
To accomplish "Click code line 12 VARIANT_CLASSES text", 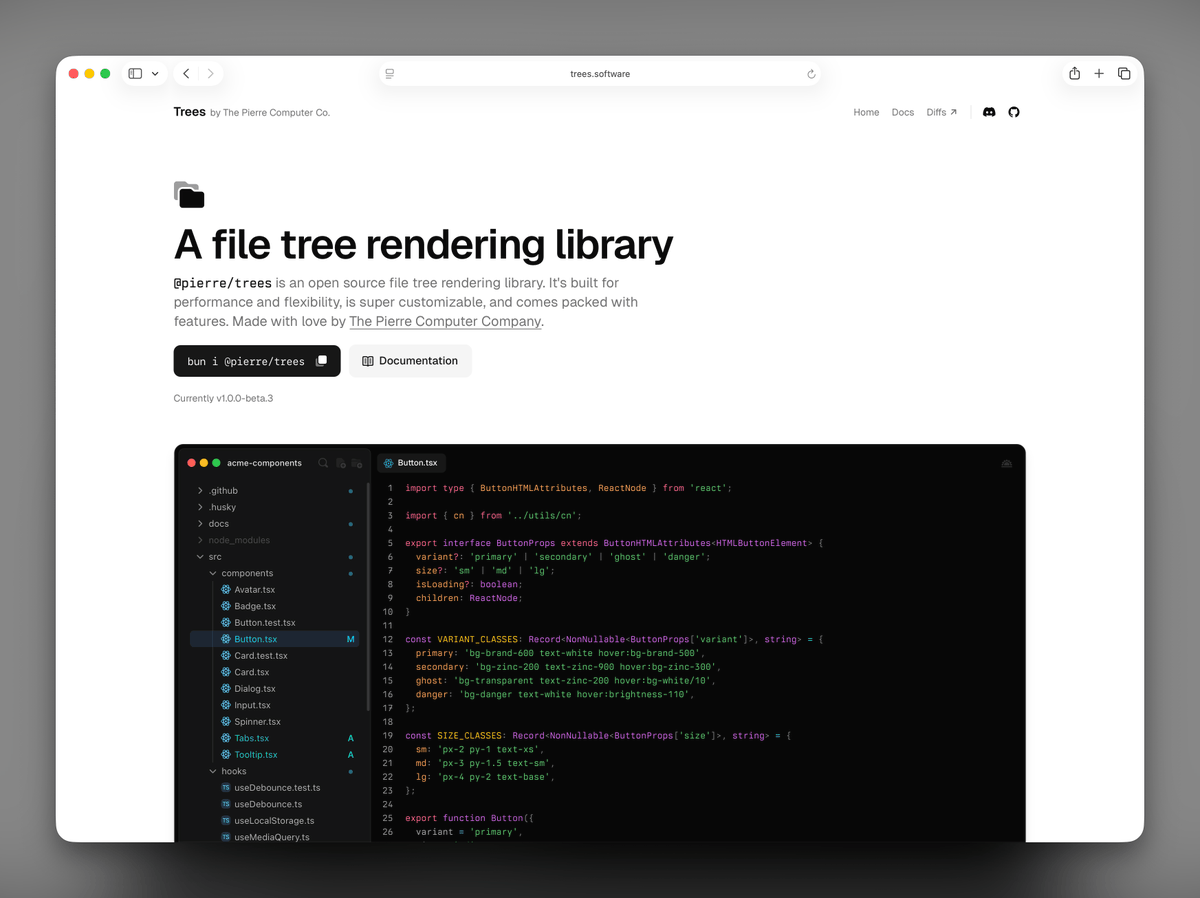I will (x=478, y=639).
